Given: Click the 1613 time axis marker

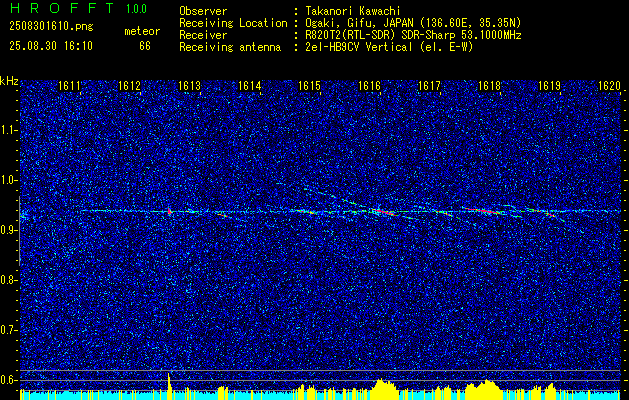Looking at the screenshot, I should tap(189, 86).
